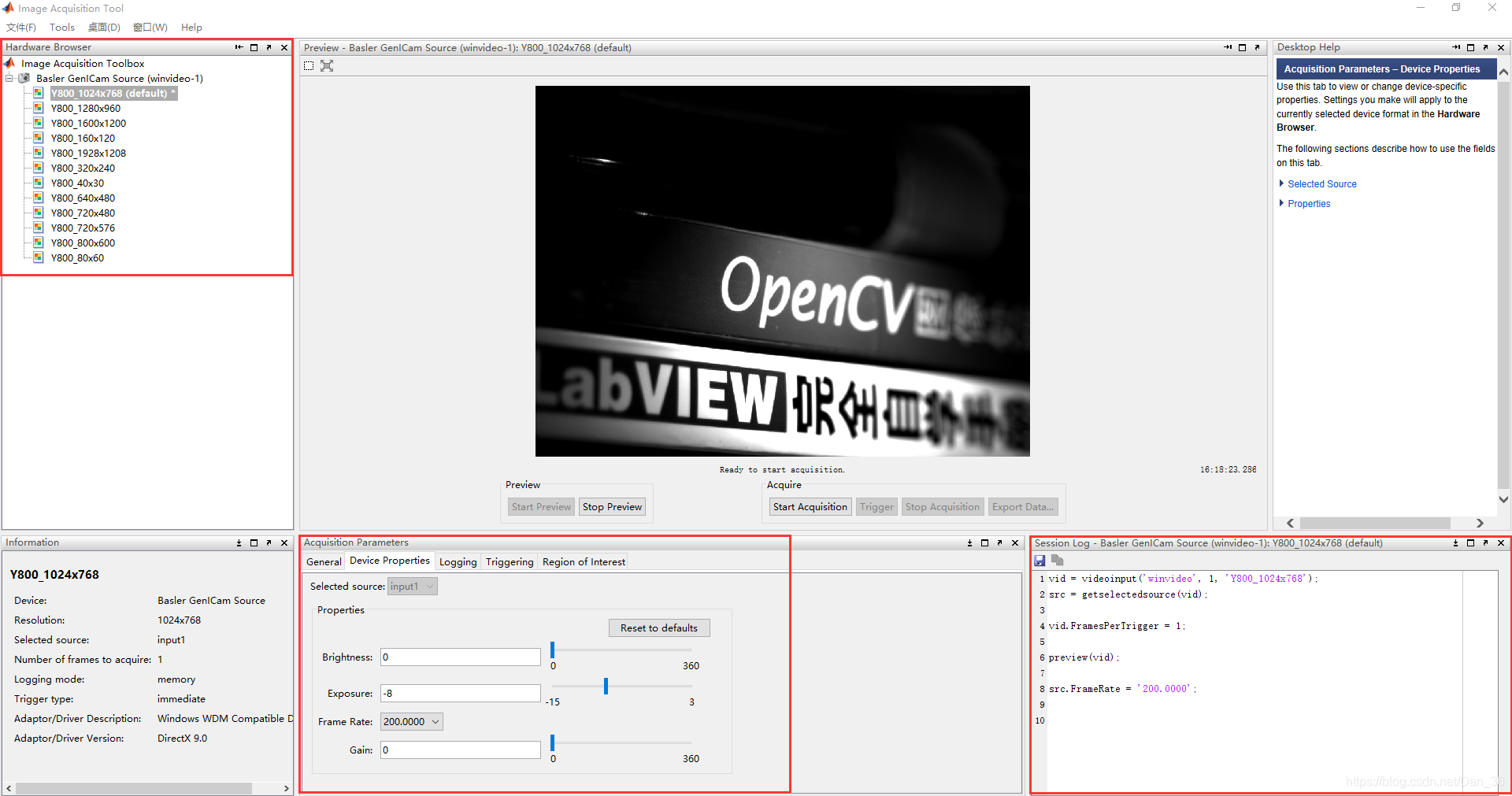This screenshot has width=1512, height=796.
Task: Save the session log with the disk icon
Action: (x=1039, y=561)
